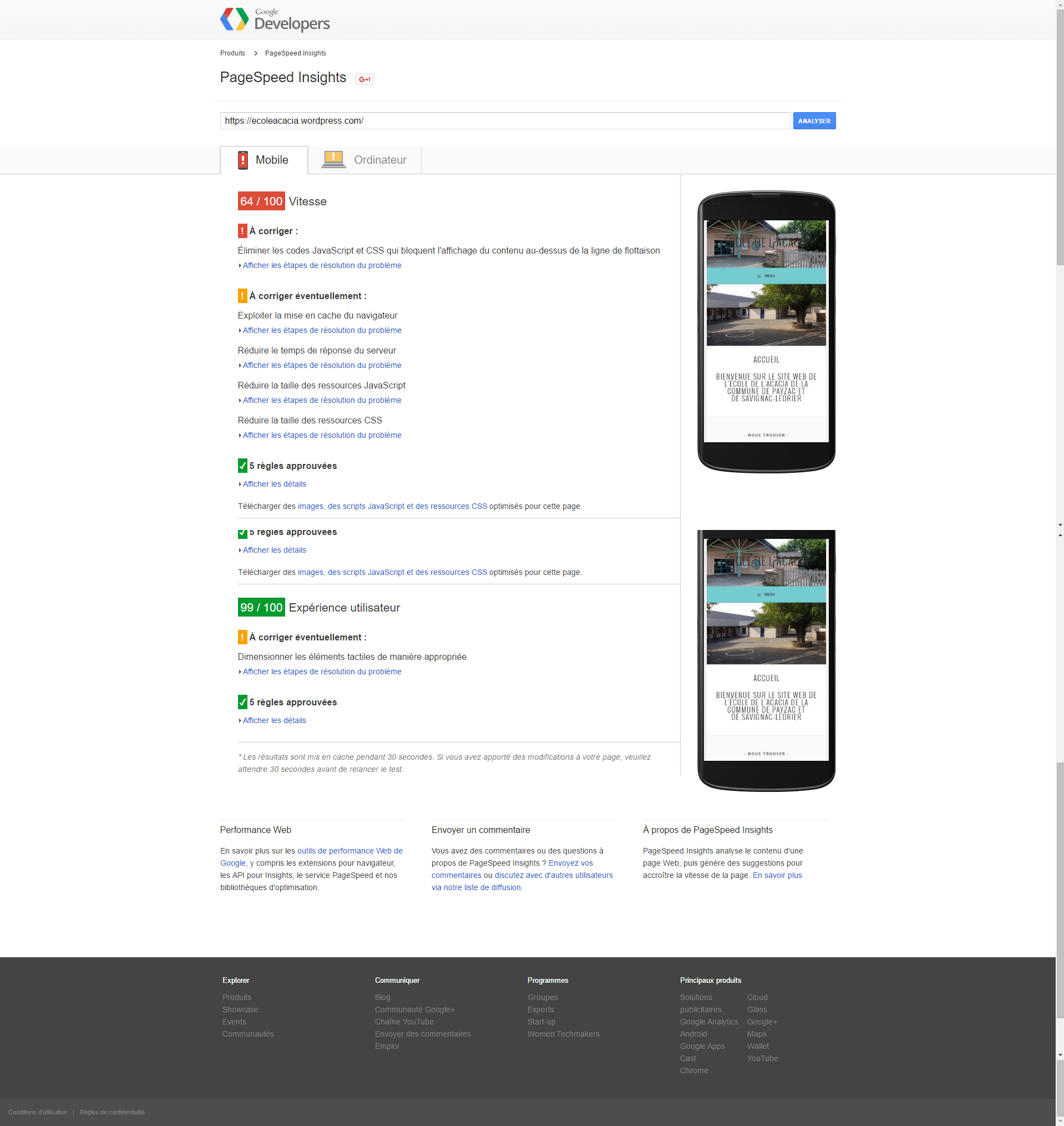Switch to the Mobile tab
This screenshot has height=1126, width=1064.
264,160
